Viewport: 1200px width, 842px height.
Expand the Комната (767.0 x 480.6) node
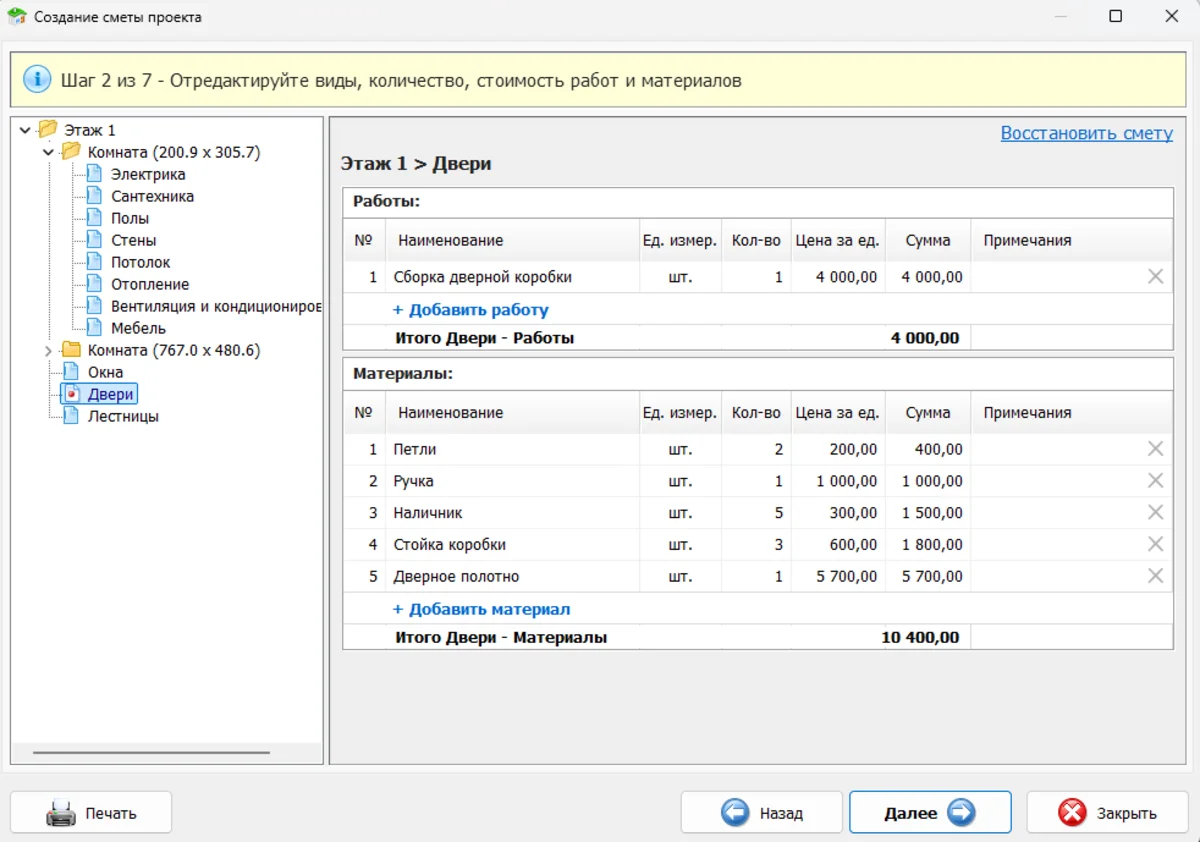(48, 351)
